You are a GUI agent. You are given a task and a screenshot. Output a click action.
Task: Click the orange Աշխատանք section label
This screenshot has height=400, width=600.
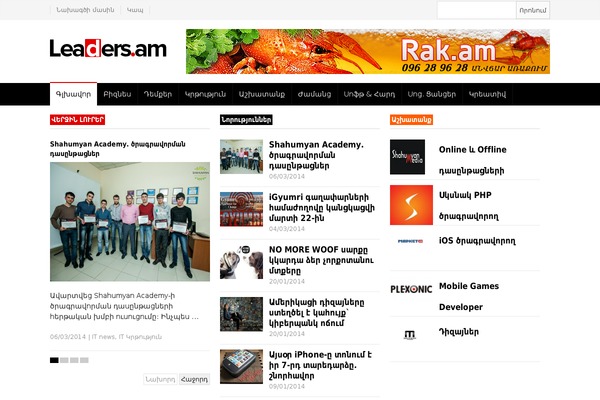[411, 119]
